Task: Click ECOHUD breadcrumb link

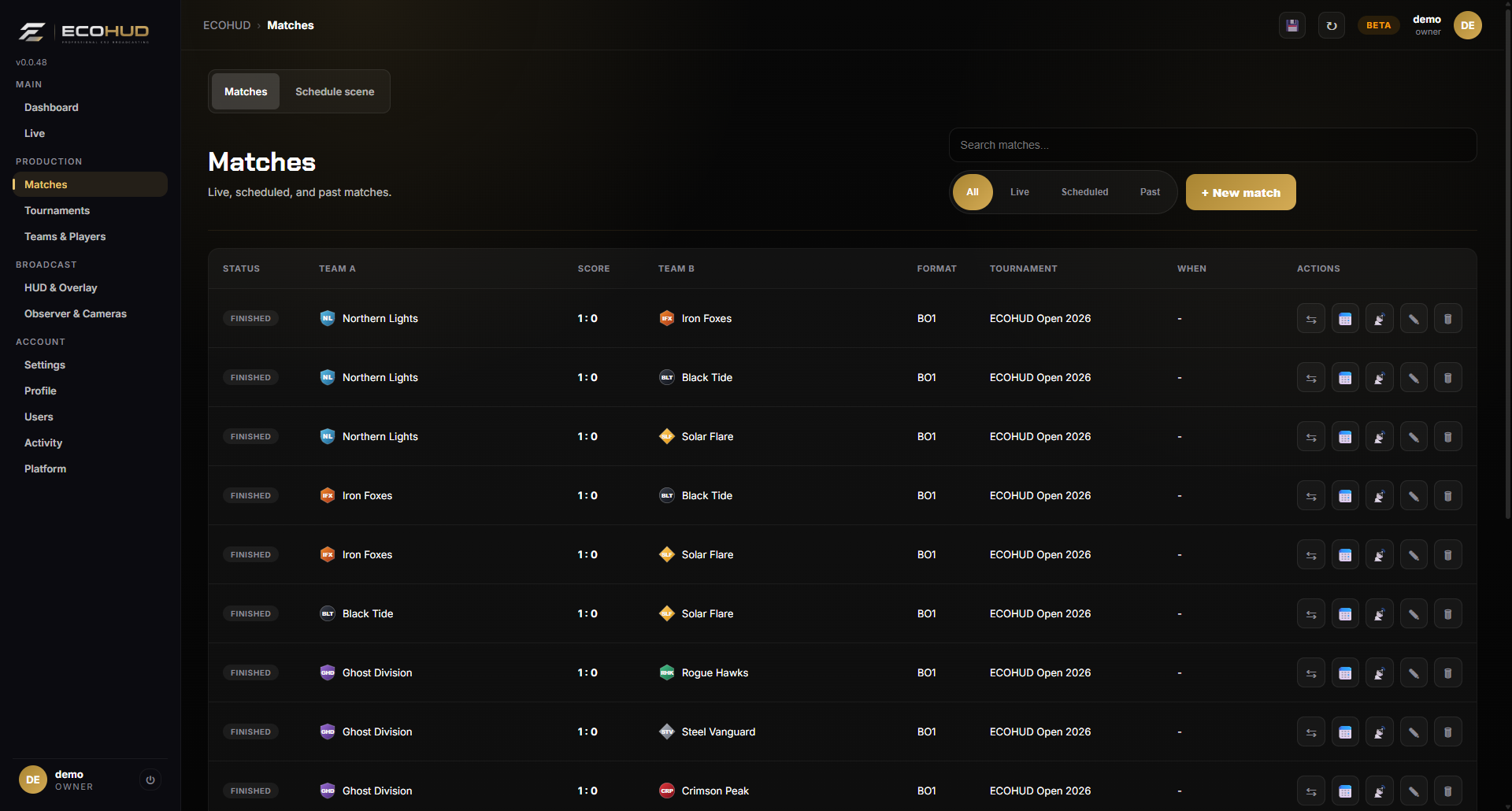Action: pos(227,25)
